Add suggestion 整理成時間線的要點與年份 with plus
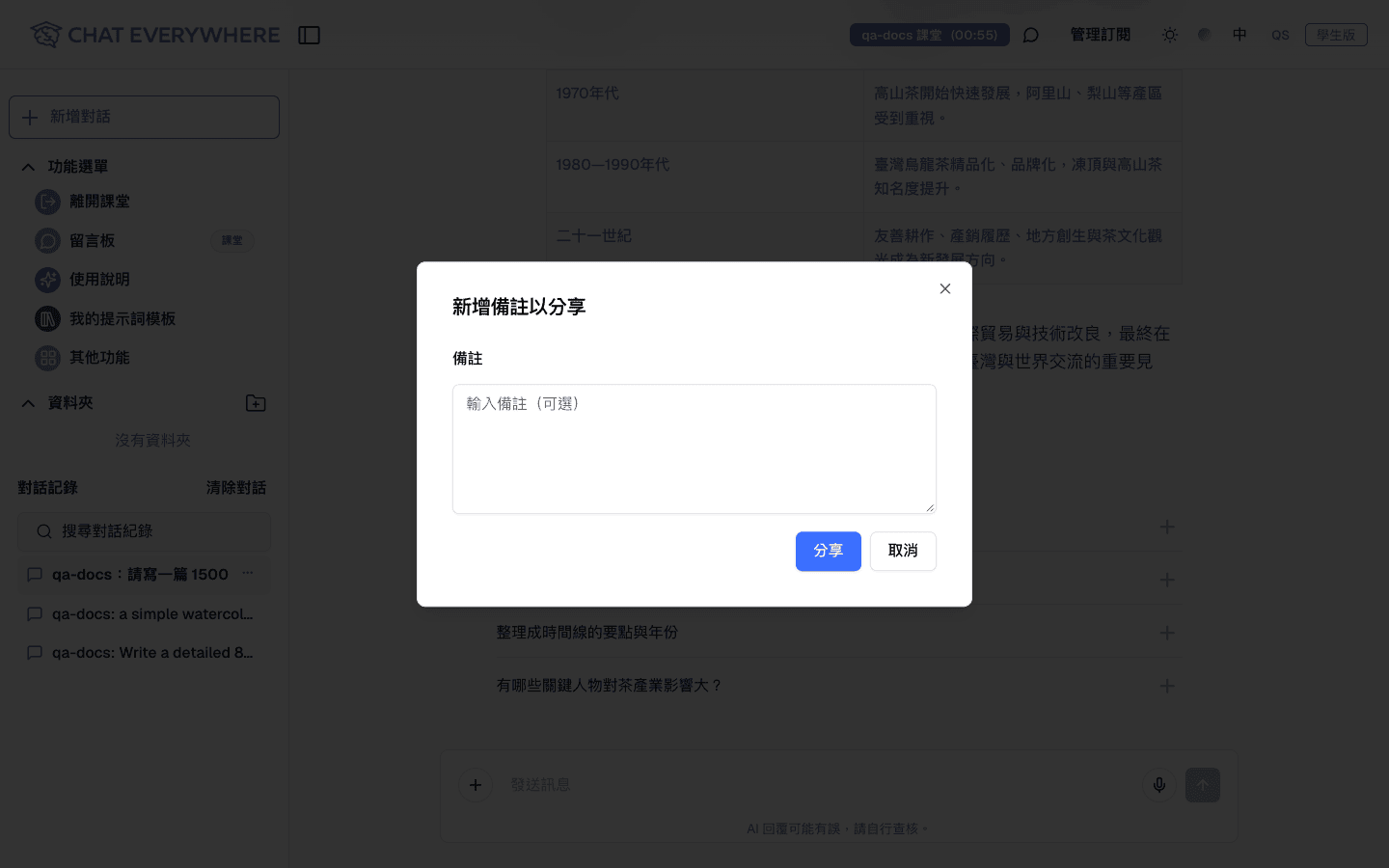 click(1167, 633)
